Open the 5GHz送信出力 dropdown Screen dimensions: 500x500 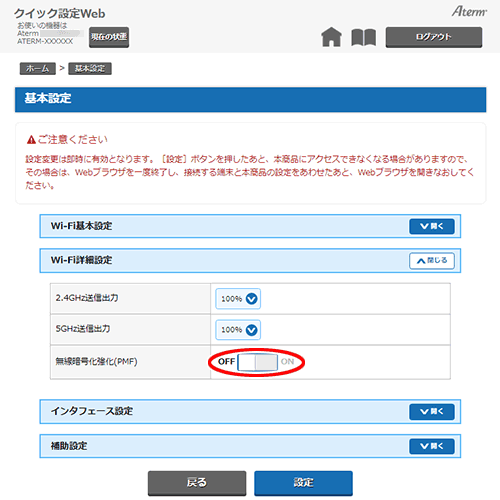click(x=238, y=330)
